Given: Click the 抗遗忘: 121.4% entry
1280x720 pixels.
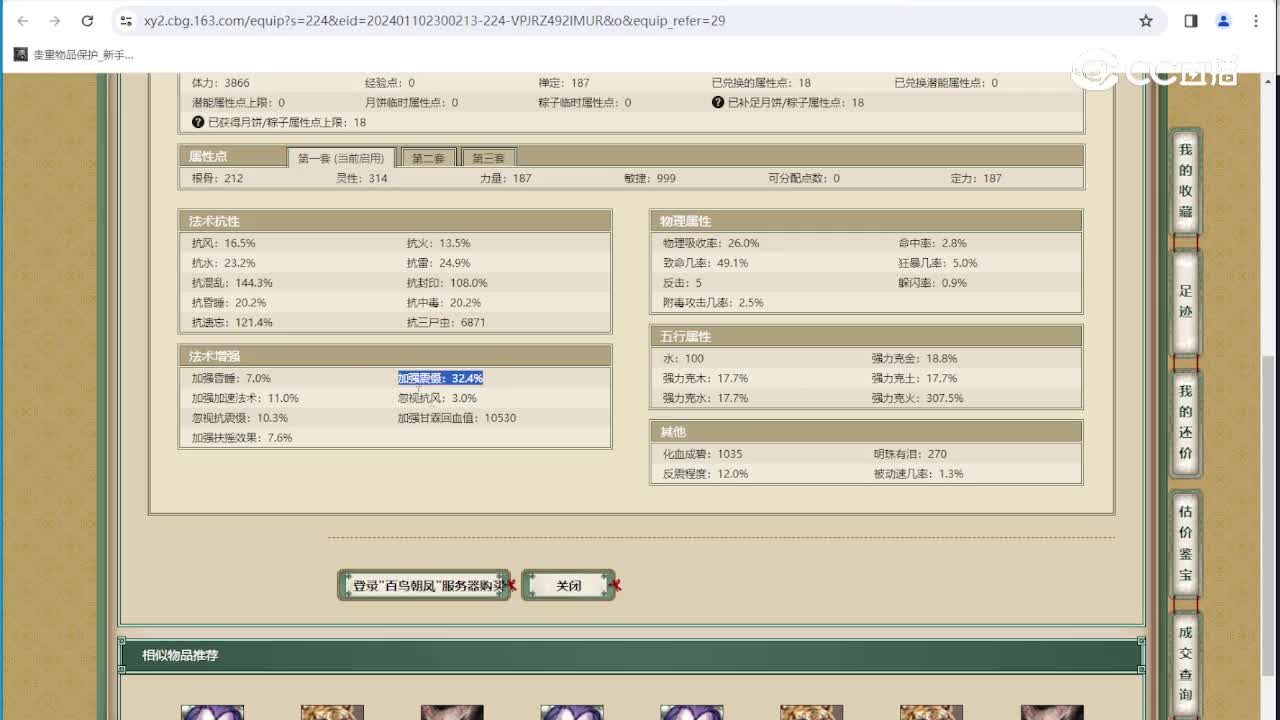Looking at the screenshot, I should [x=232, y=322].
